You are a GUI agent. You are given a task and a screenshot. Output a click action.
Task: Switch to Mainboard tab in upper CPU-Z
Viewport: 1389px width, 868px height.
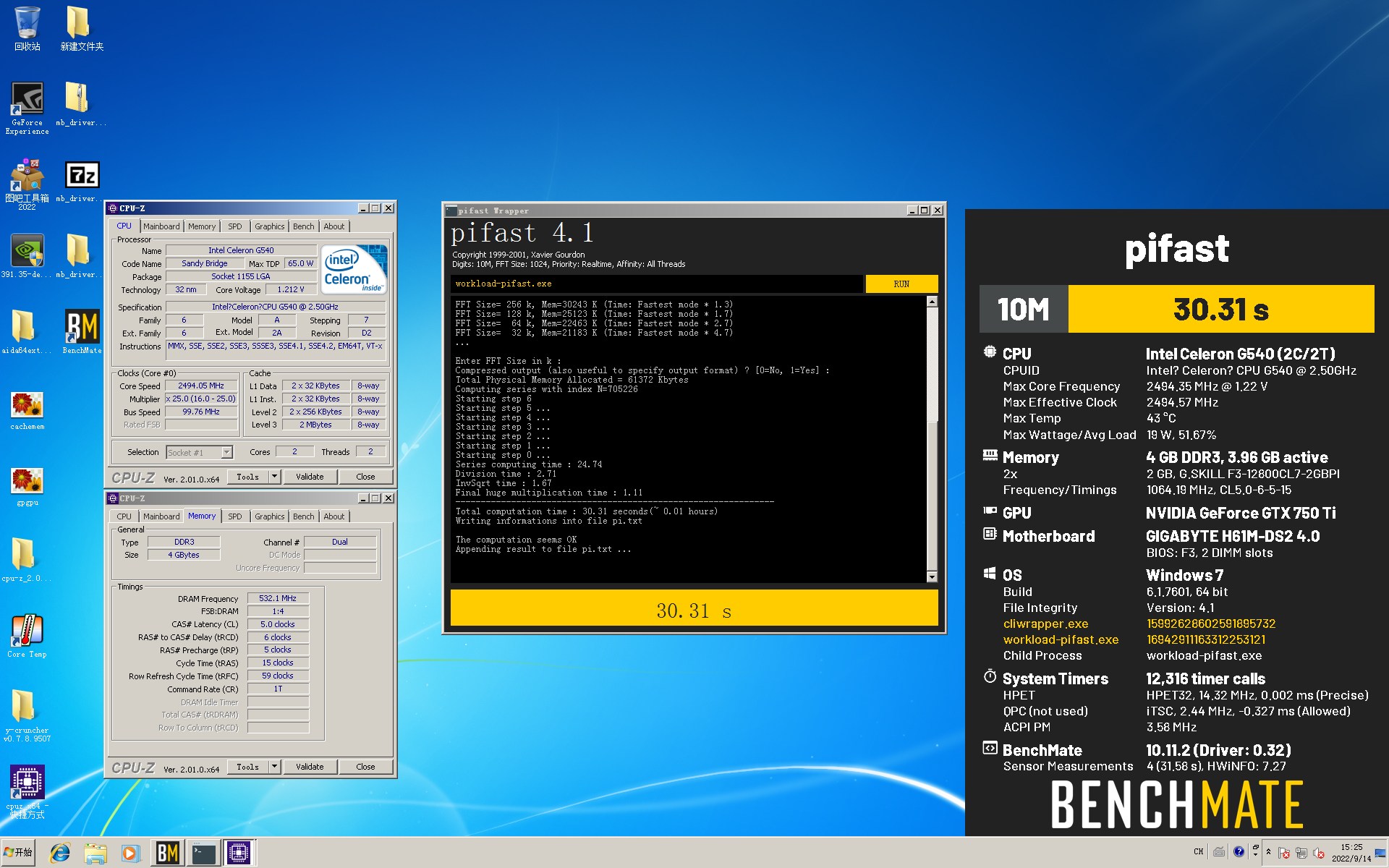(161, 226)
